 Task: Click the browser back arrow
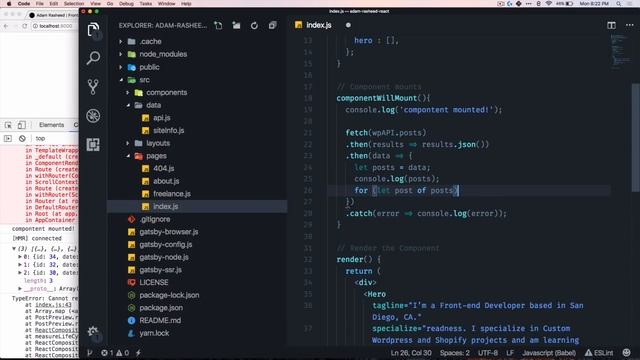coord(6,26)
